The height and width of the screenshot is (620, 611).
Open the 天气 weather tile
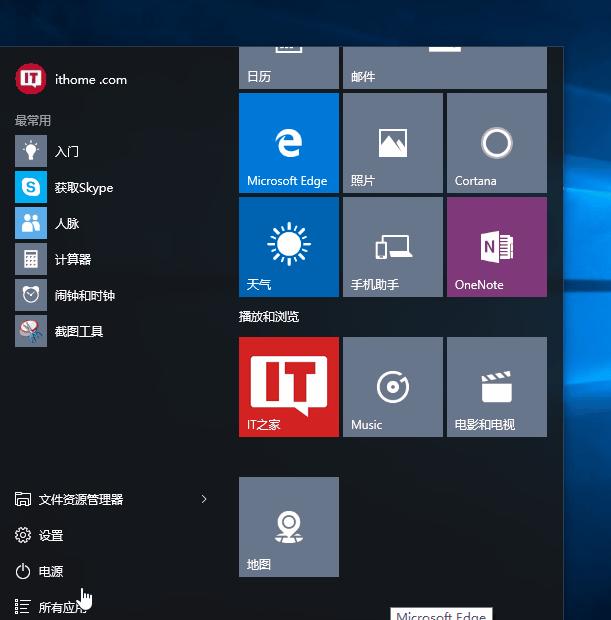289,247
